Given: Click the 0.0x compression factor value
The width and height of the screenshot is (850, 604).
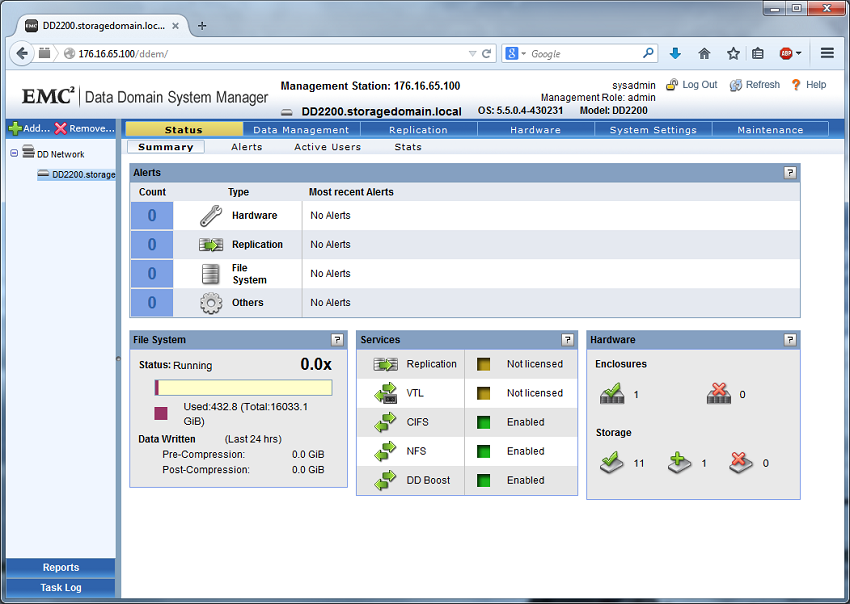Looking at the screenshot, I should point(316,364).
